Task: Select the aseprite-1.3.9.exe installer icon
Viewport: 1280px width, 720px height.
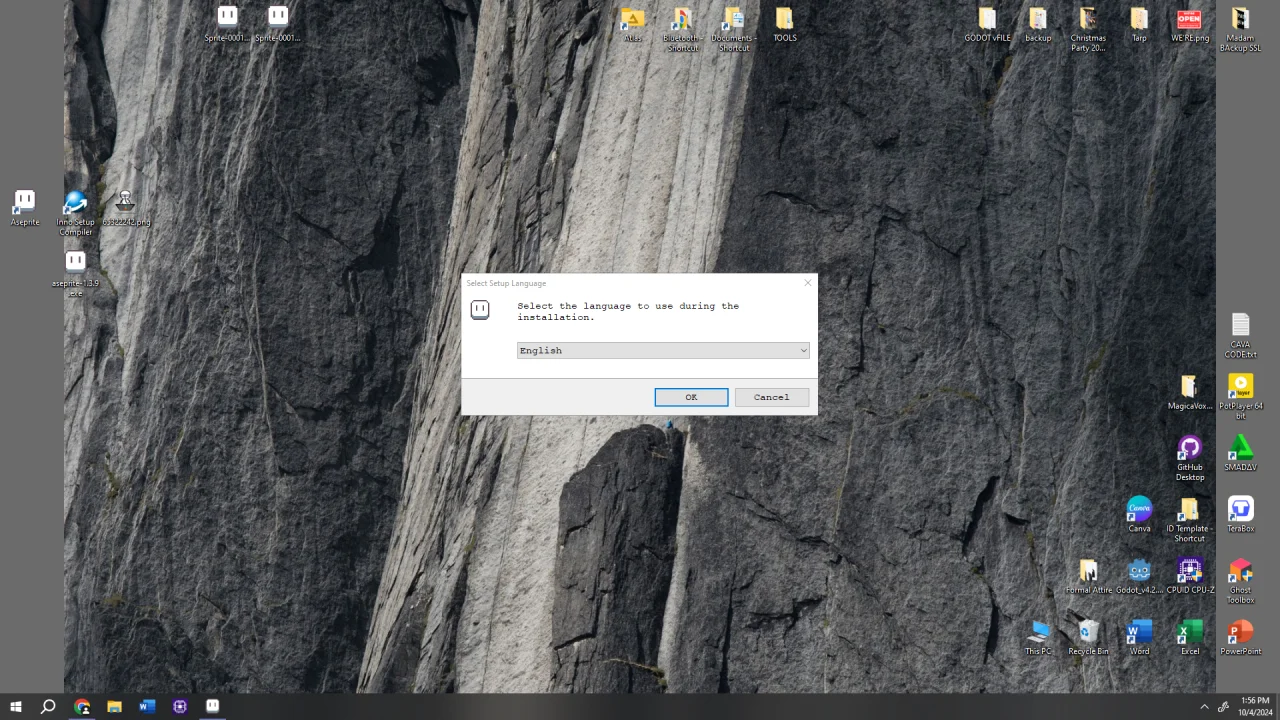Action: tap(75, 274)
